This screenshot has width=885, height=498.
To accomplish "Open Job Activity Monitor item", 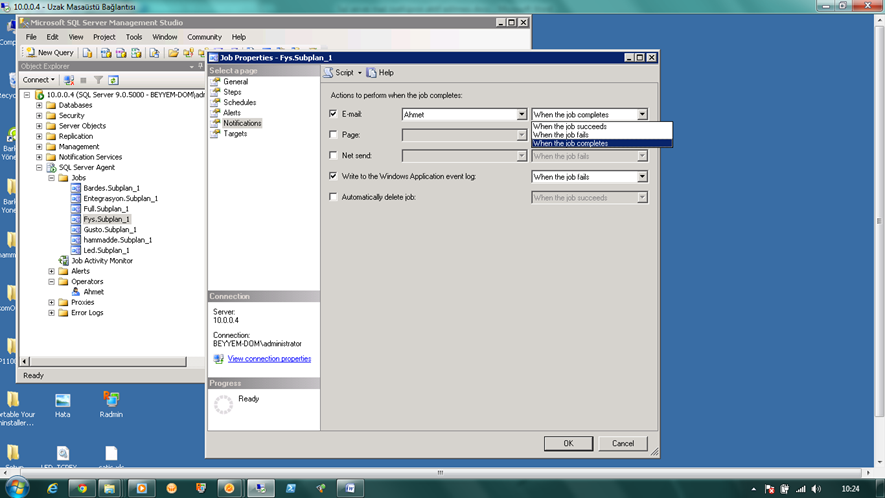I will click(102, 261).
